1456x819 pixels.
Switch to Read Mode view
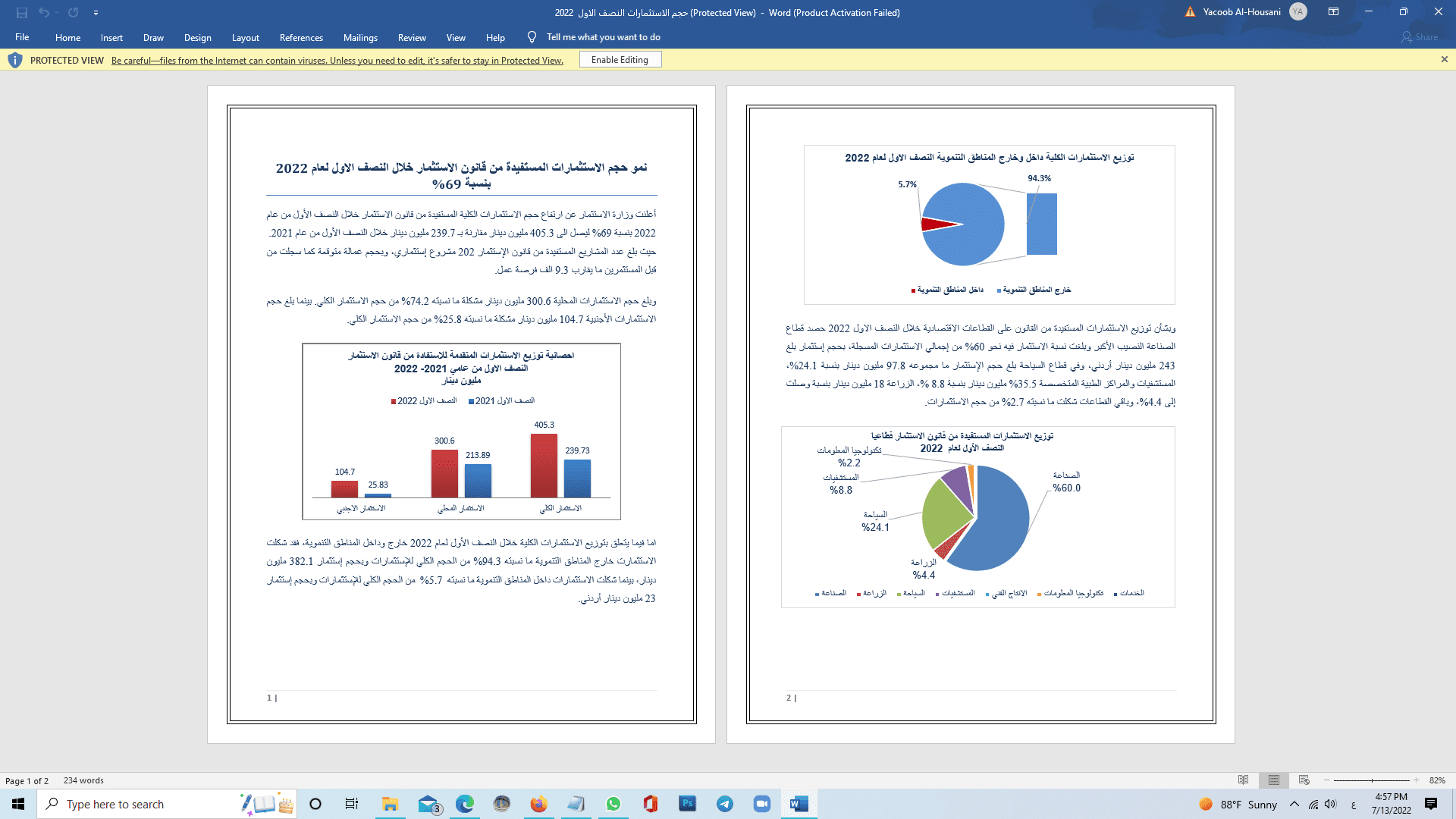click(1243, 780)
